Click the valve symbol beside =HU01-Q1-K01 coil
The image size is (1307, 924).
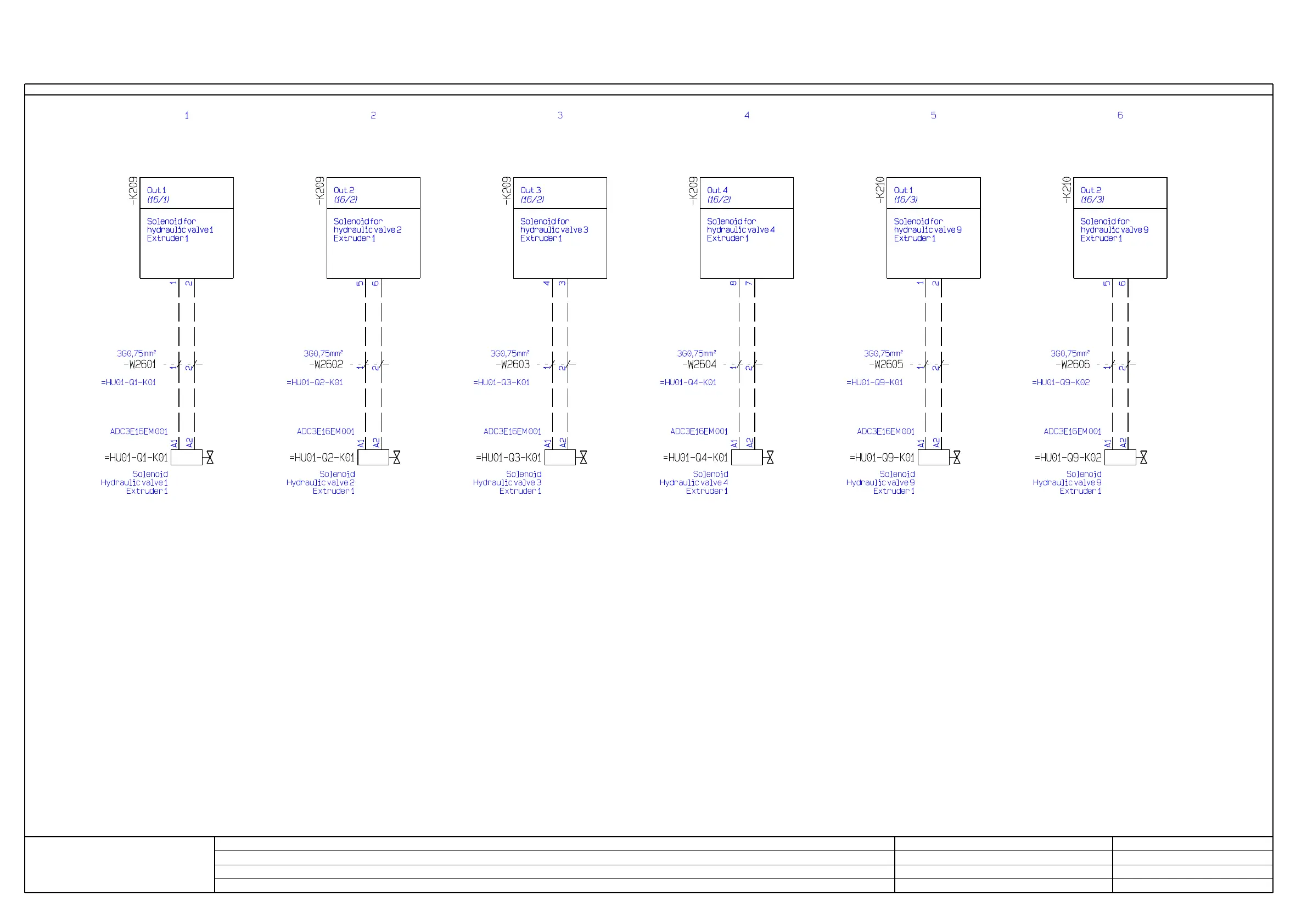pos(210,458)
